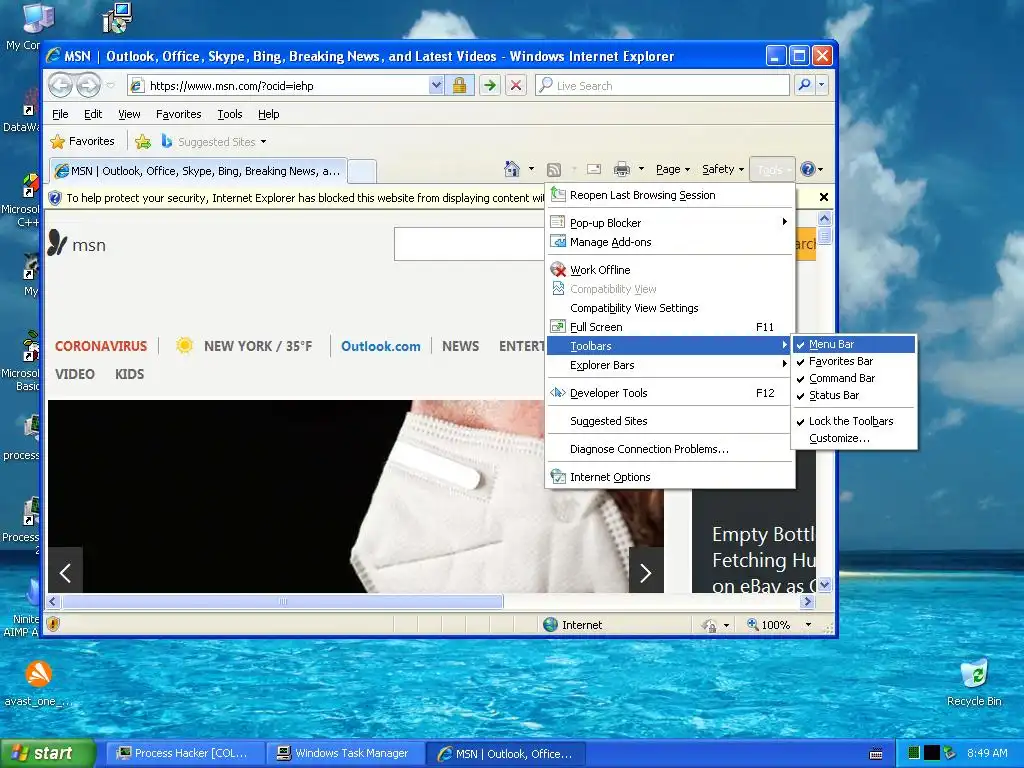The width and height of the screenshot is (1024, 768).
Task: Click the red Stop loading button
Action: click(x=516, y=86)
